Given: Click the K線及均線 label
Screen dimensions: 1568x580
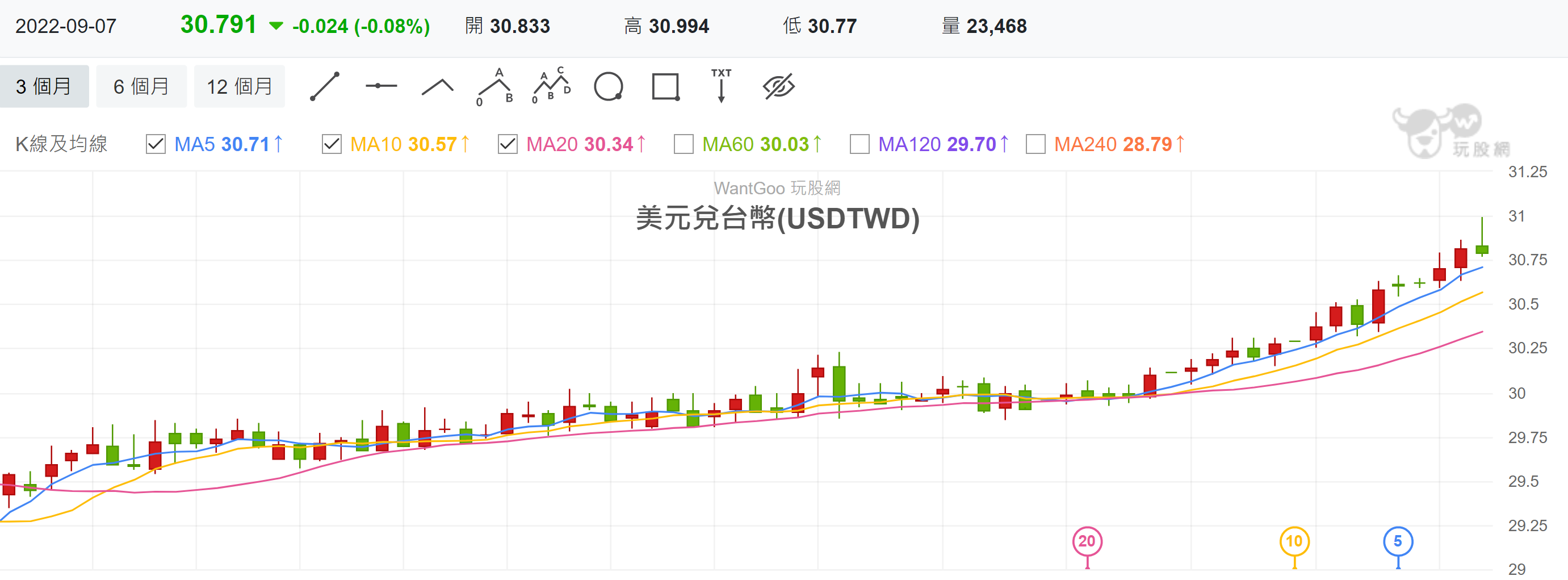Looking at the screenshot, I should [x=61, y=144].
